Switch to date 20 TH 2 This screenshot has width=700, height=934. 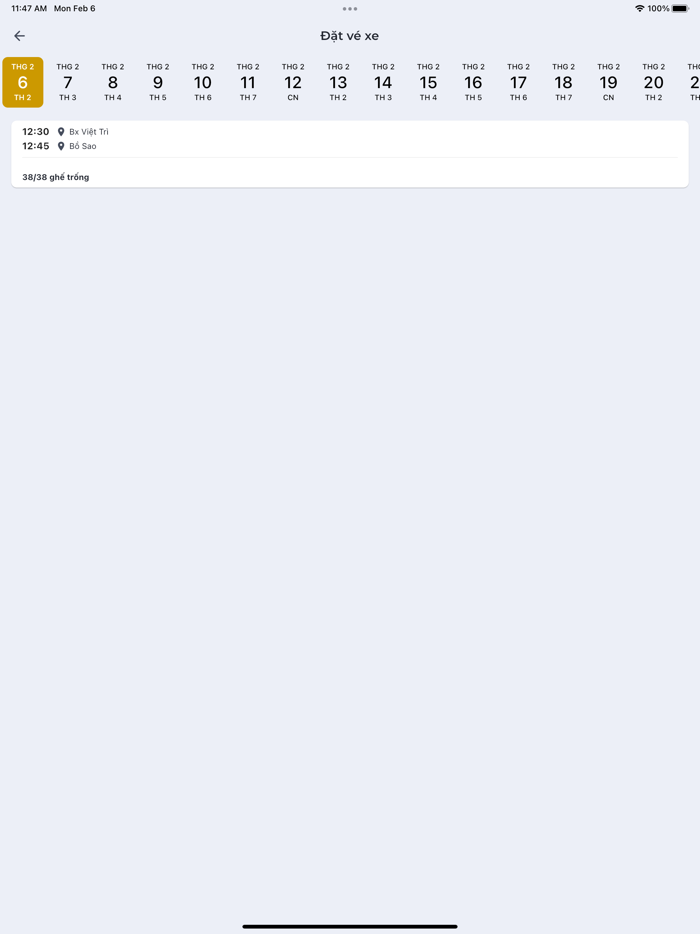654,82
